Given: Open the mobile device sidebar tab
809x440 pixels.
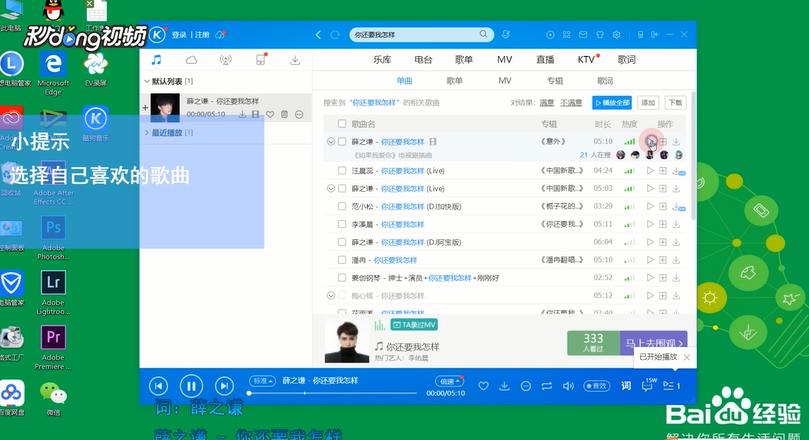Looking at the screenshot, I should 261,60.
